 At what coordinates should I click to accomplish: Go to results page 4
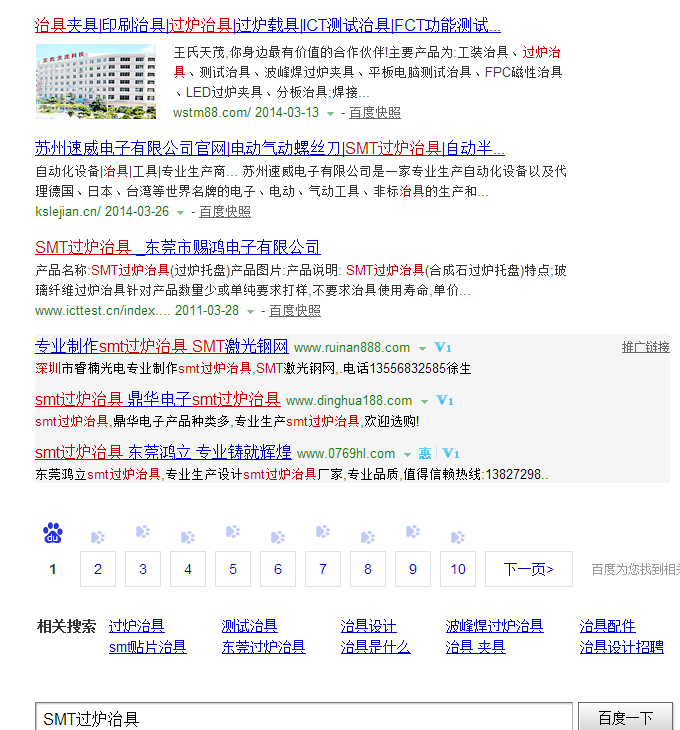pyautogui.click(x=188, y=569)
